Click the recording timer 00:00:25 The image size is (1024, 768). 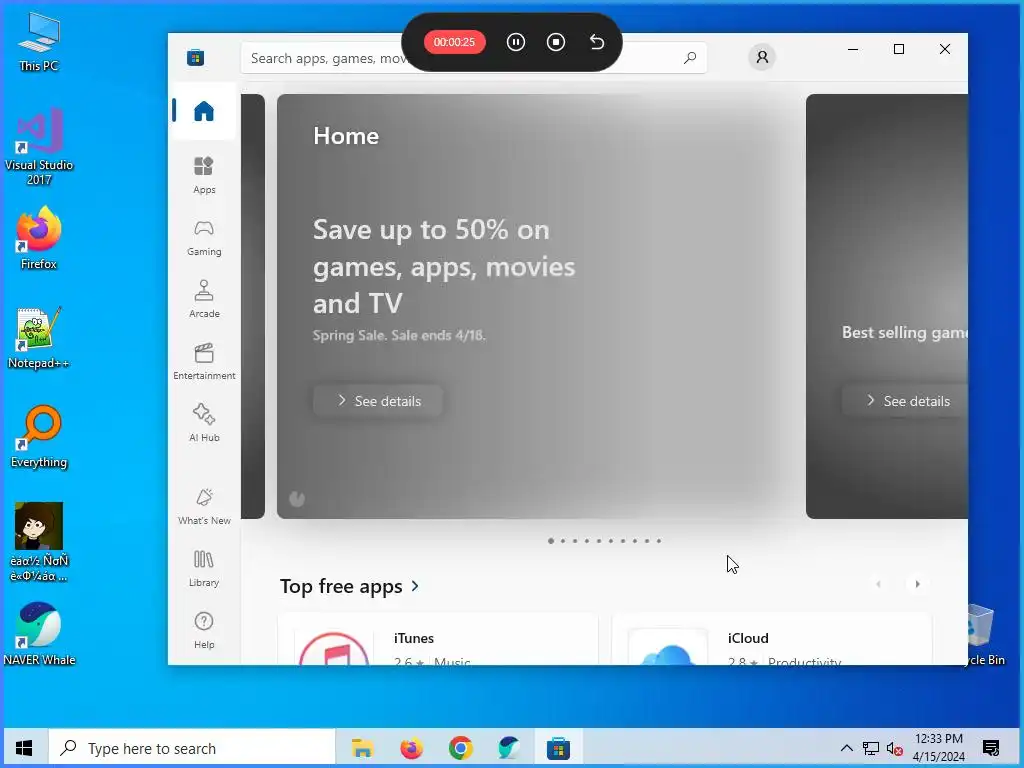pos(455,42)
